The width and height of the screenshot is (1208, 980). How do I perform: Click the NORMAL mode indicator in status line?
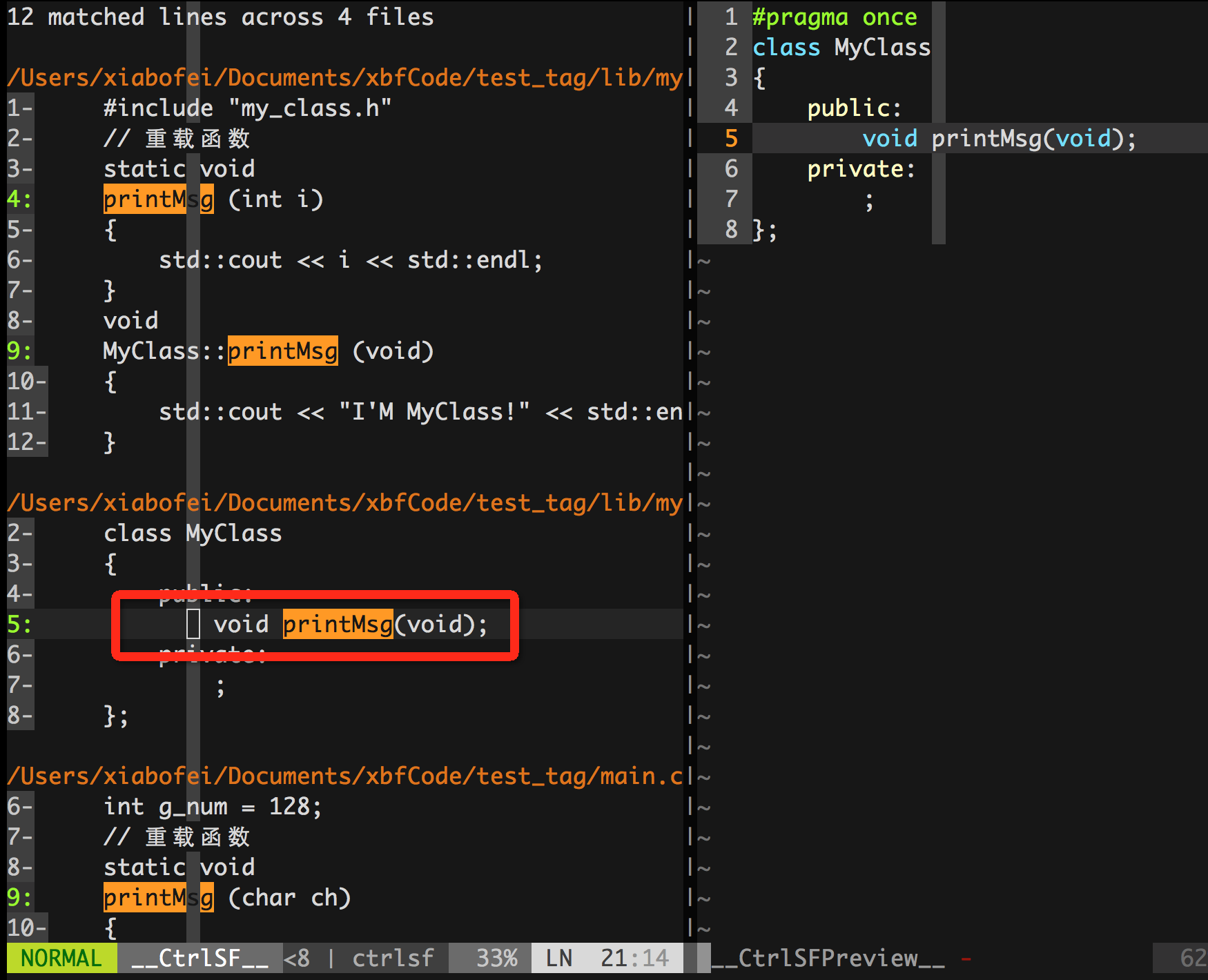(61, 958)
